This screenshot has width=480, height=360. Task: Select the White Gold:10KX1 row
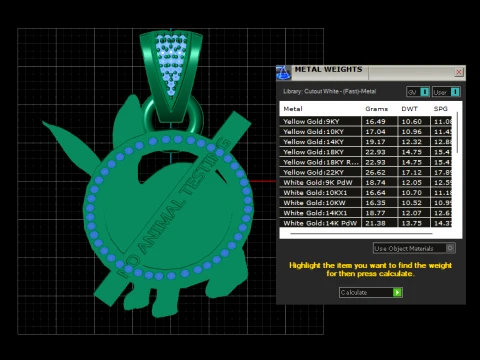click(366, 193)
